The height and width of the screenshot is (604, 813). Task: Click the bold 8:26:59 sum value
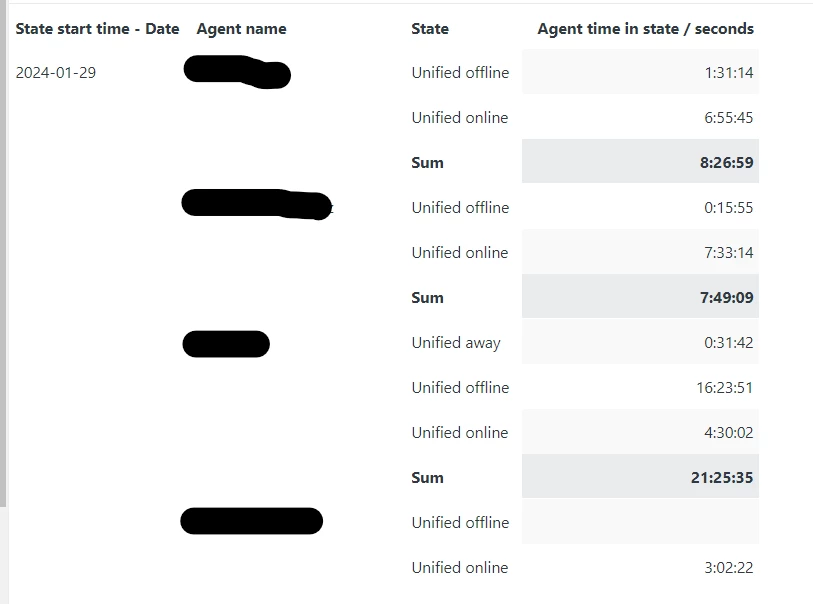726,163
